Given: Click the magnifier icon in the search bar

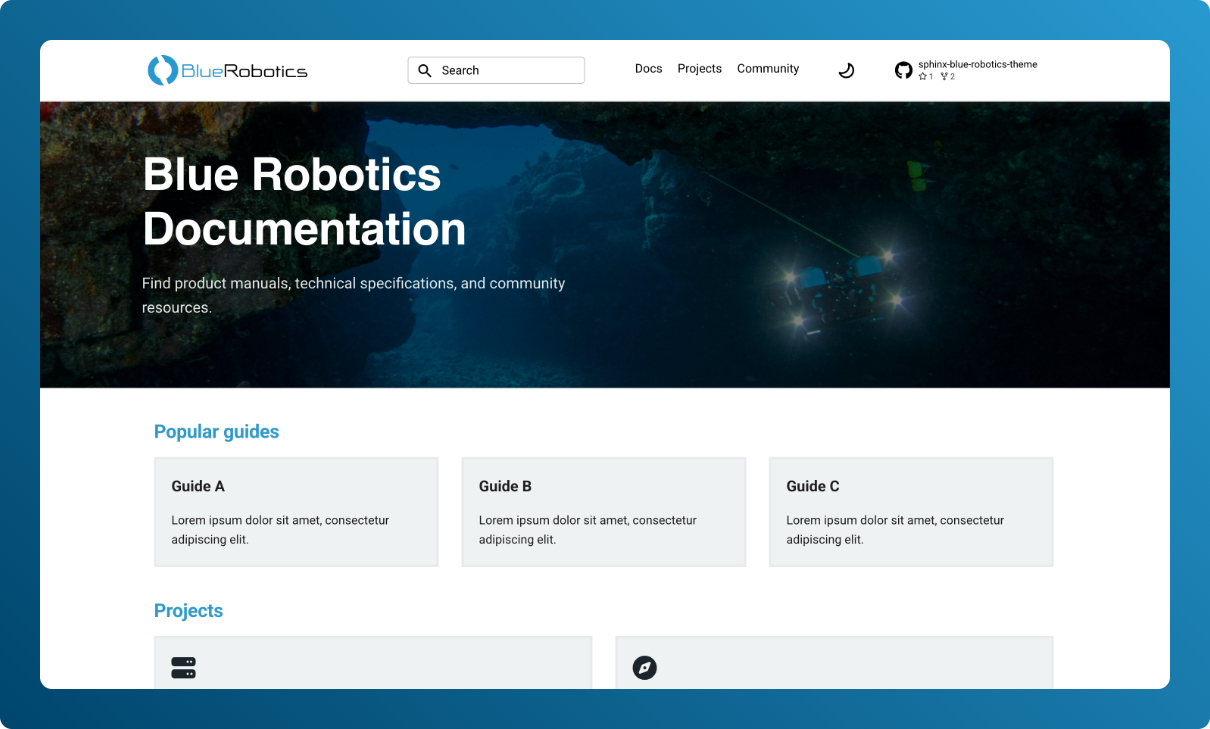Looking at the screenshot, I should click(x=425, y=70).
